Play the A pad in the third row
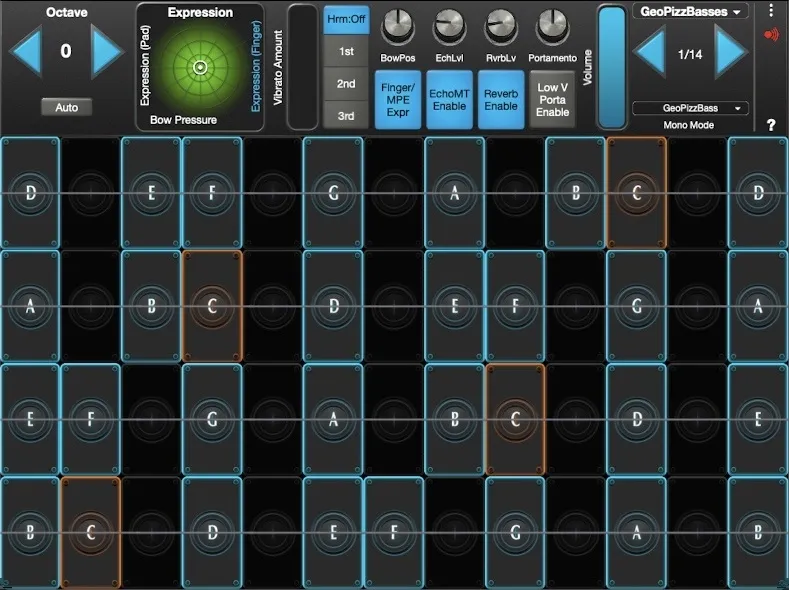 point(333,419)
